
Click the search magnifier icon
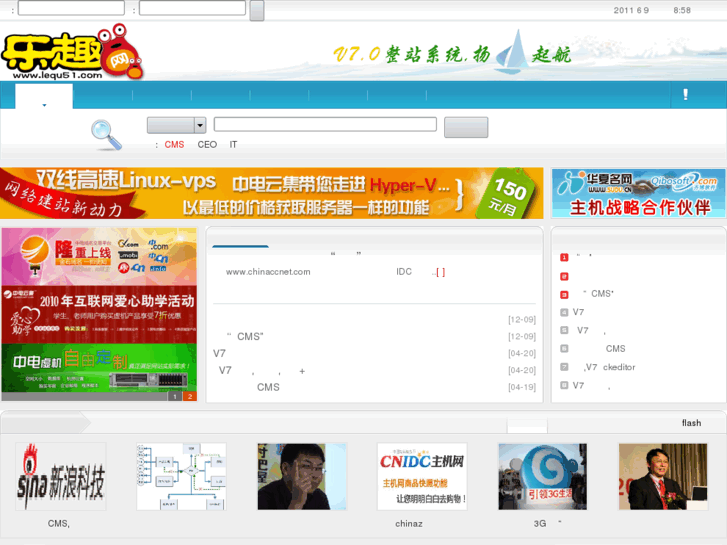coord(106,135)
